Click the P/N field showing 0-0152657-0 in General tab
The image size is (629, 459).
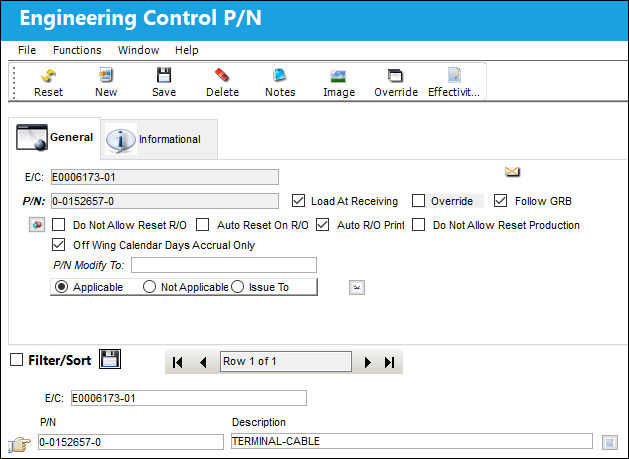[165, 201]
